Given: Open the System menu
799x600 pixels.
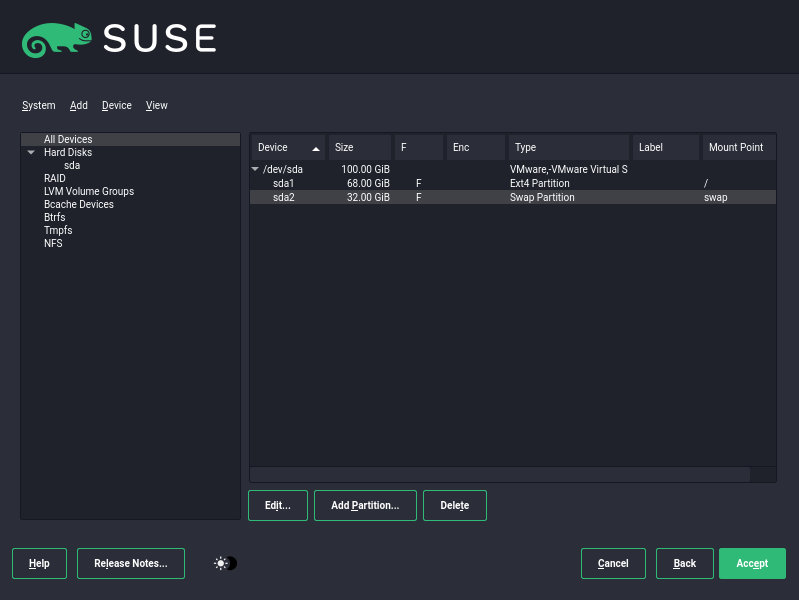Looking at the screenshot, I should click(x=39, y=106).
